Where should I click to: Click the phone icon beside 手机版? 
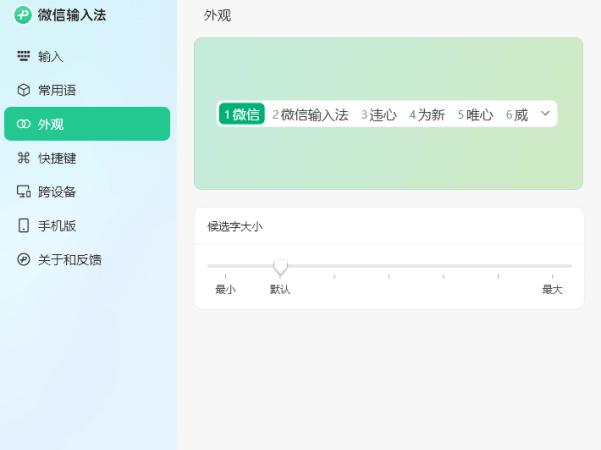tap(24, 225)
